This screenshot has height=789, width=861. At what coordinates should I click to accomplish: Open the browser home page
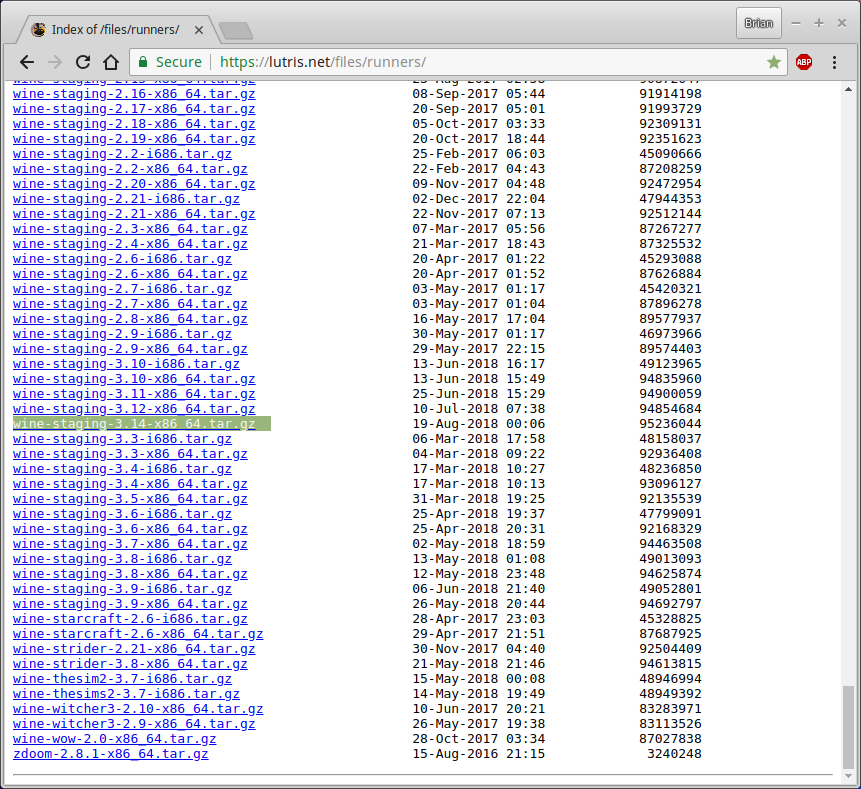pyautogui.click(x=111, y=62)
